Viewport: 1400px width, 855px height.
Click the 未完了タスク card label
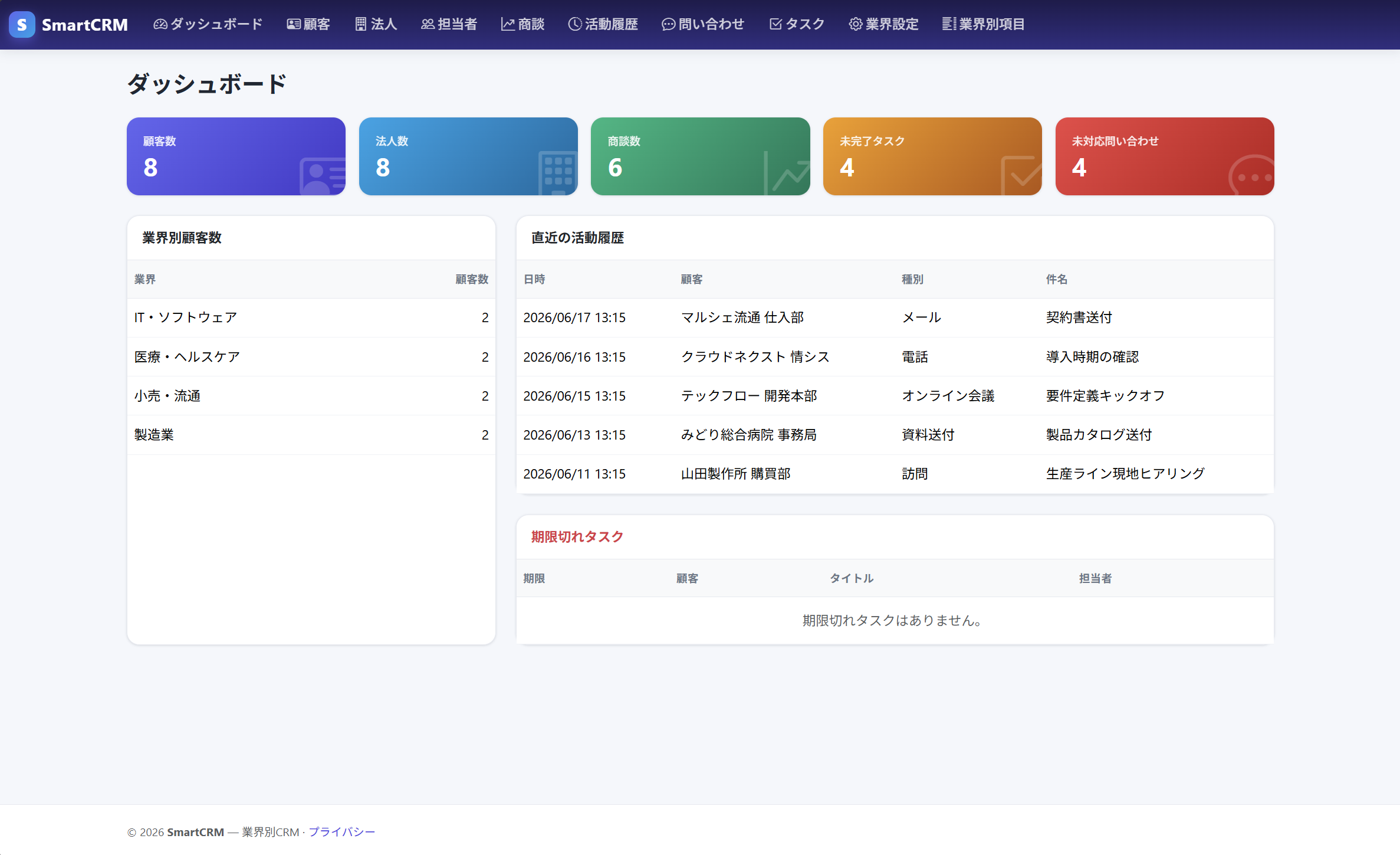click(872, 141)
